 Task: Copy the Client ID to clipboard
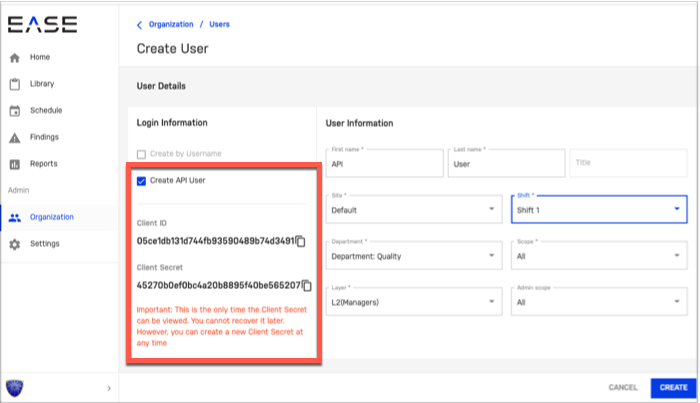[x=300, y=241]
